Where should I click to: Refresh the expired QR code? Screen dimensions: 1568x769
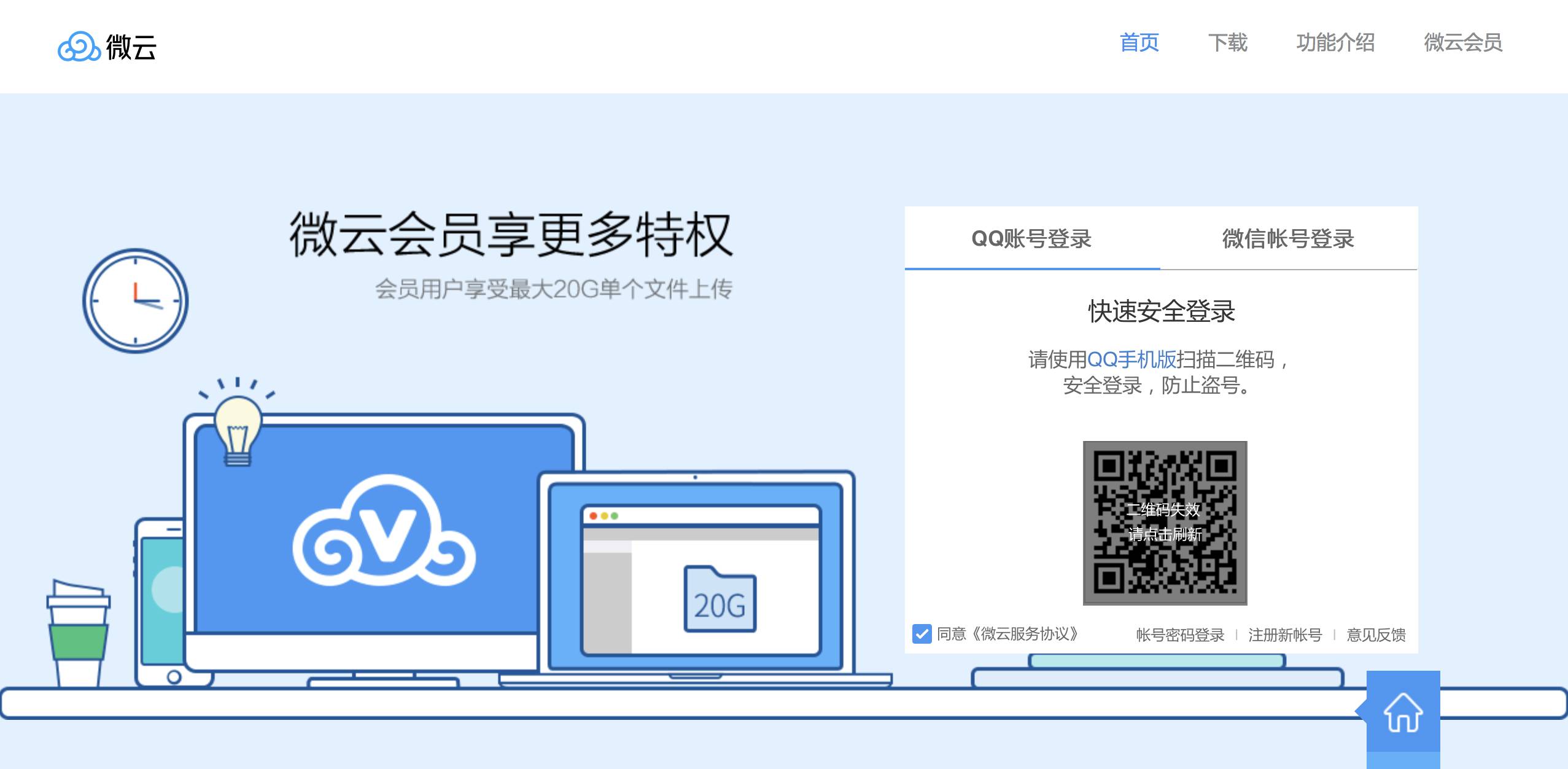[x=1165, y=523]
